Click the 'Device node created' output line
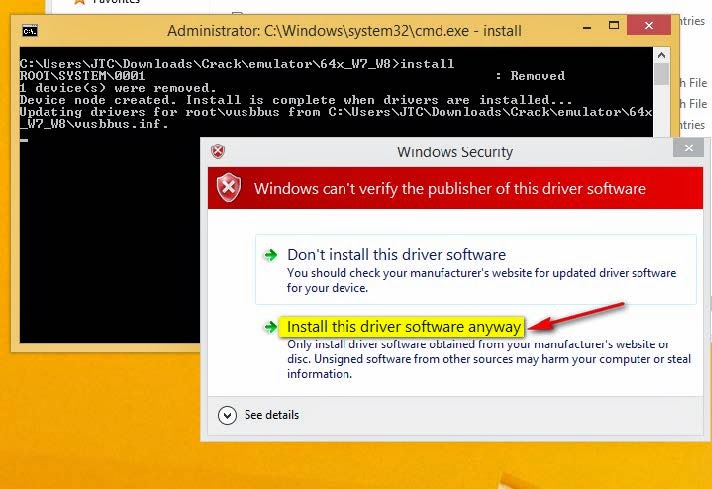712x489 pixels. pyautogui.click(x=296, y=100)
